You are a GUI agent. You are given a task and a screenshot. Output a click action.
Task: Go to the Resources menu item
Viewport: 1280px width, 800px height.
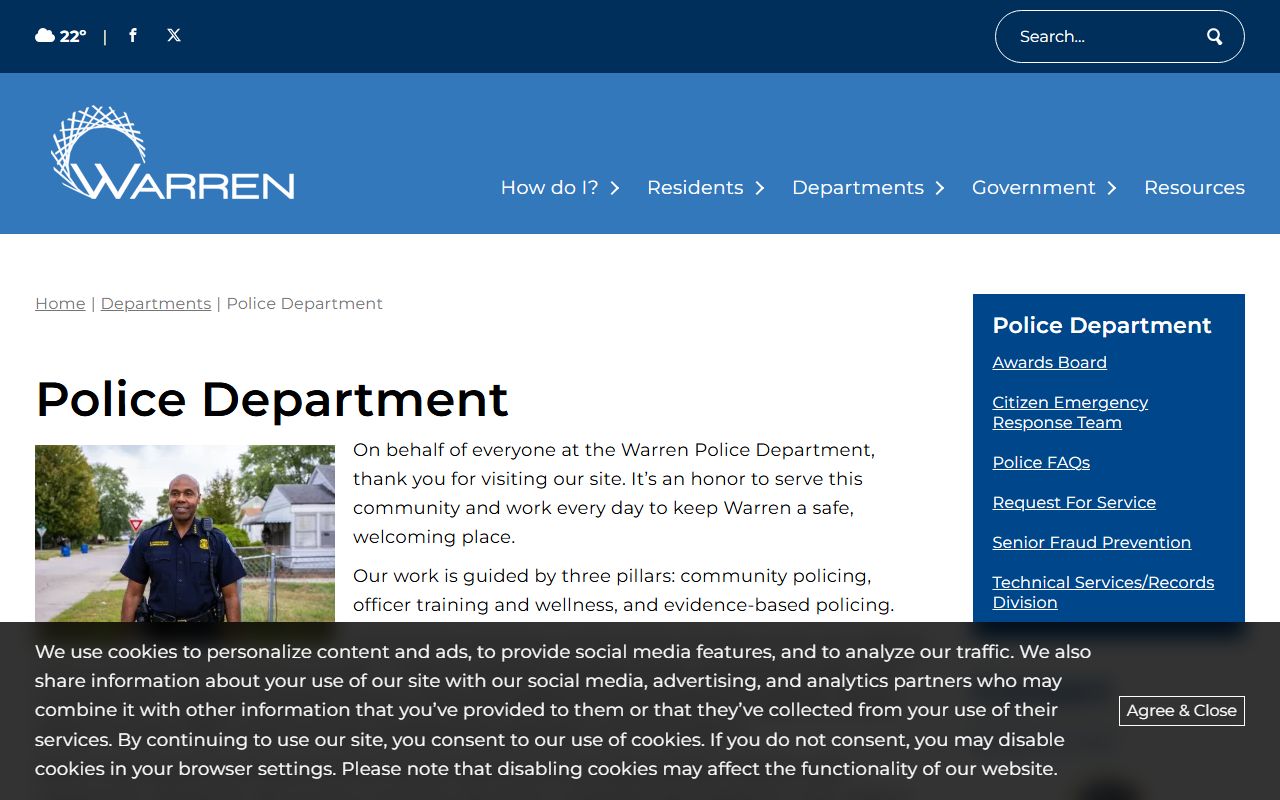[x=1194, y=188]
